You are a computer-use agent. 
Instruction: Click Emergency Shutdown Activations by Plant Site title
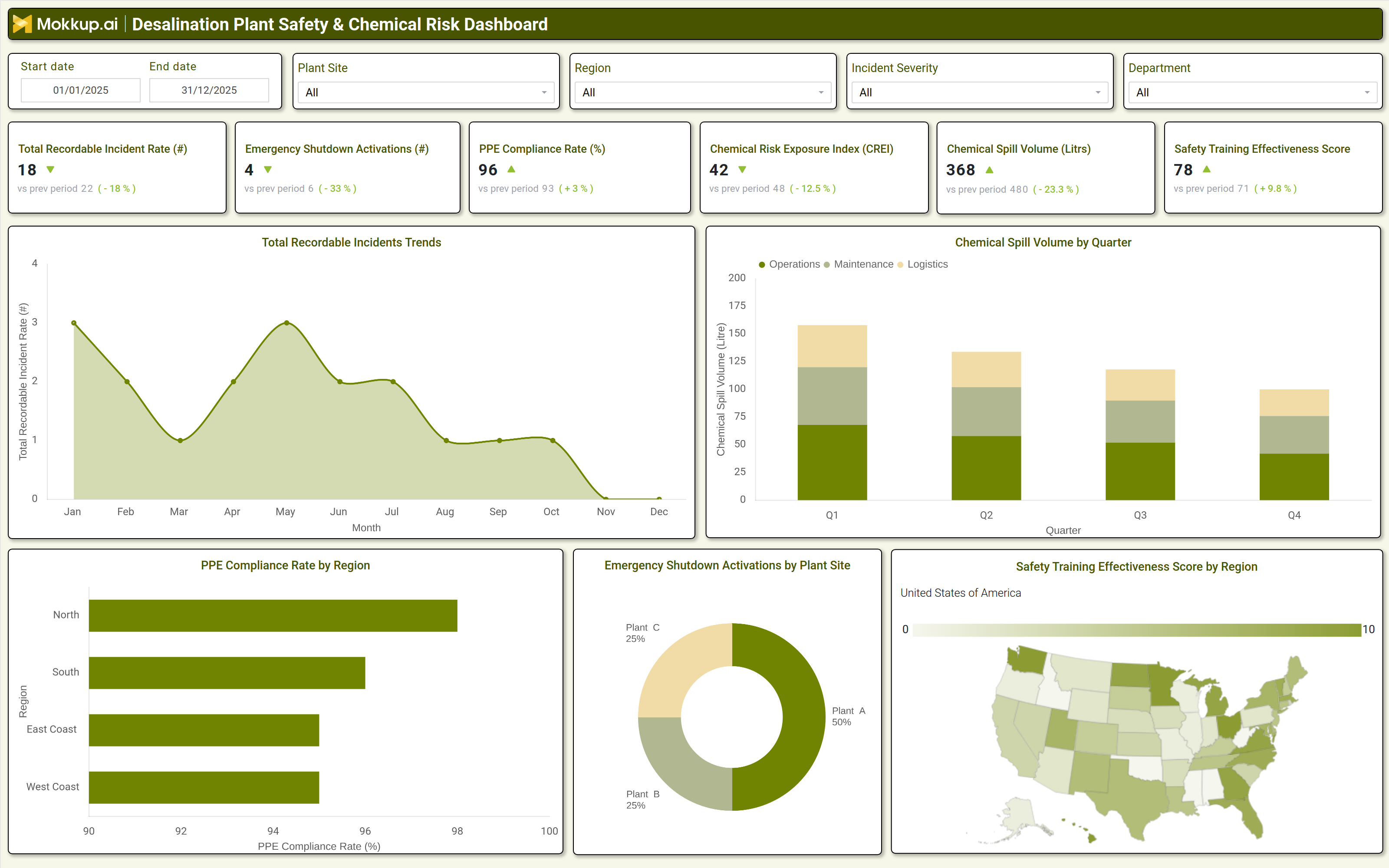[x=727, y=566]
